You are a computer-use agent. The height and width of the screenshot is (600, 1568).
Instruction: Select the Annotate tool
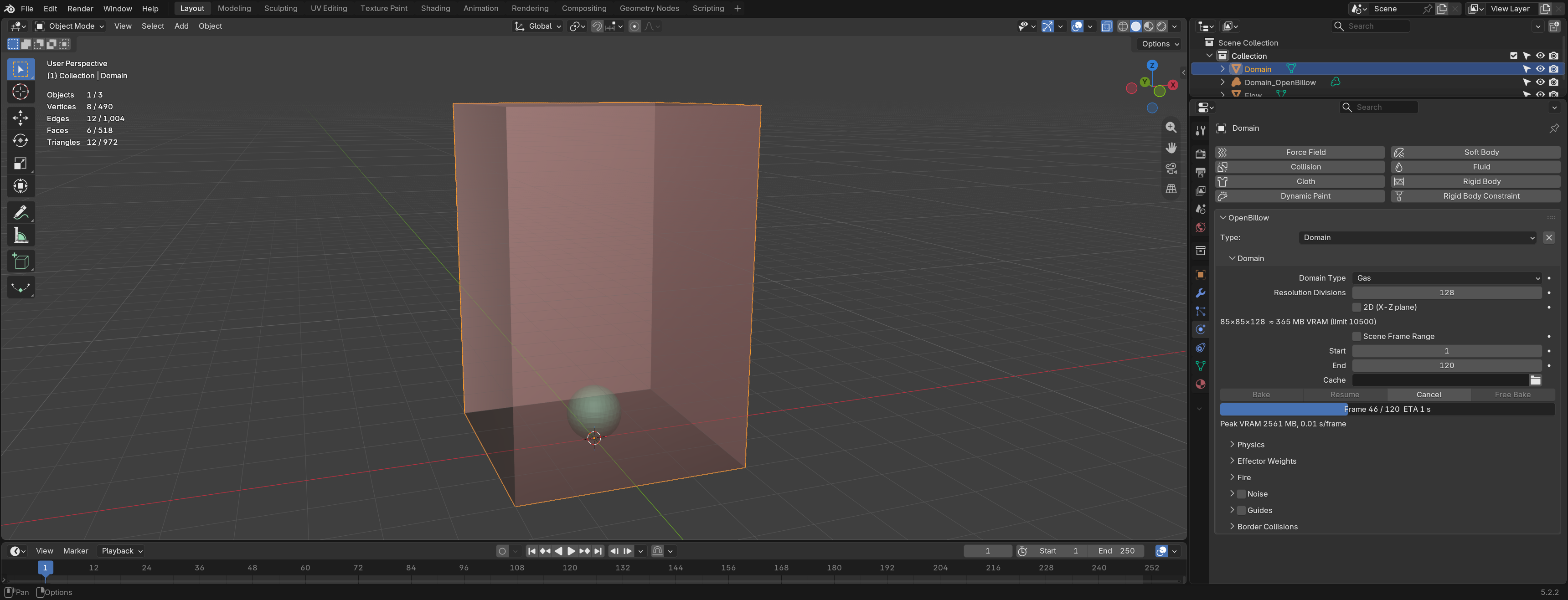pyautogui.click(x=21, y=212)
